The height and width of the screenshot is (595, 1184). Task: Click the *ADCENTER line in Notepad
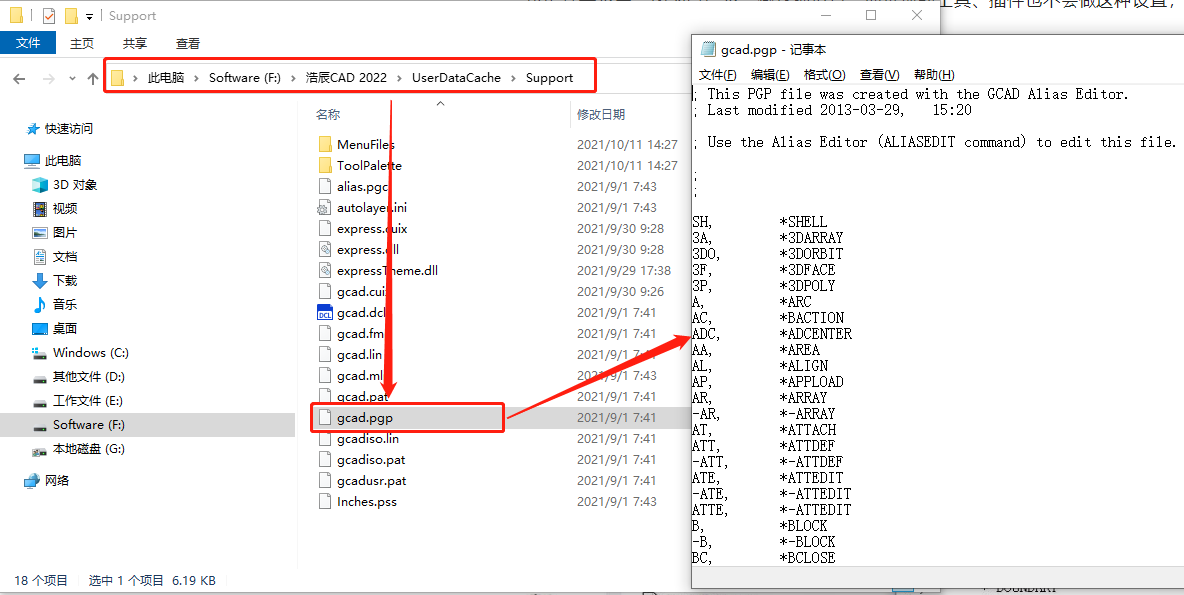pos(816,334)
